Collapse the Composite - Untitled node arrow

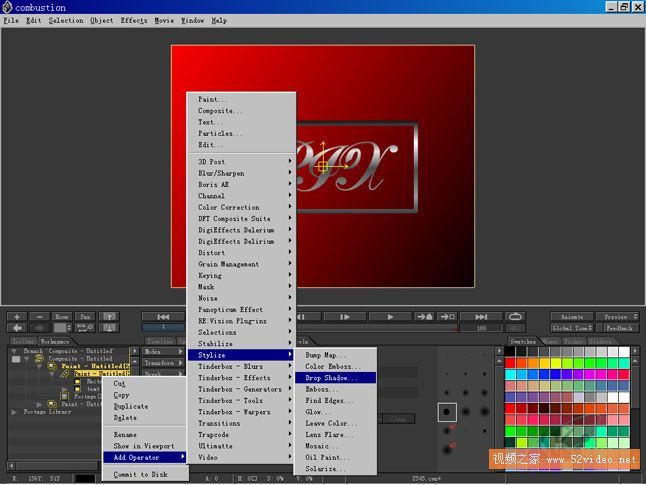point(27,359)
